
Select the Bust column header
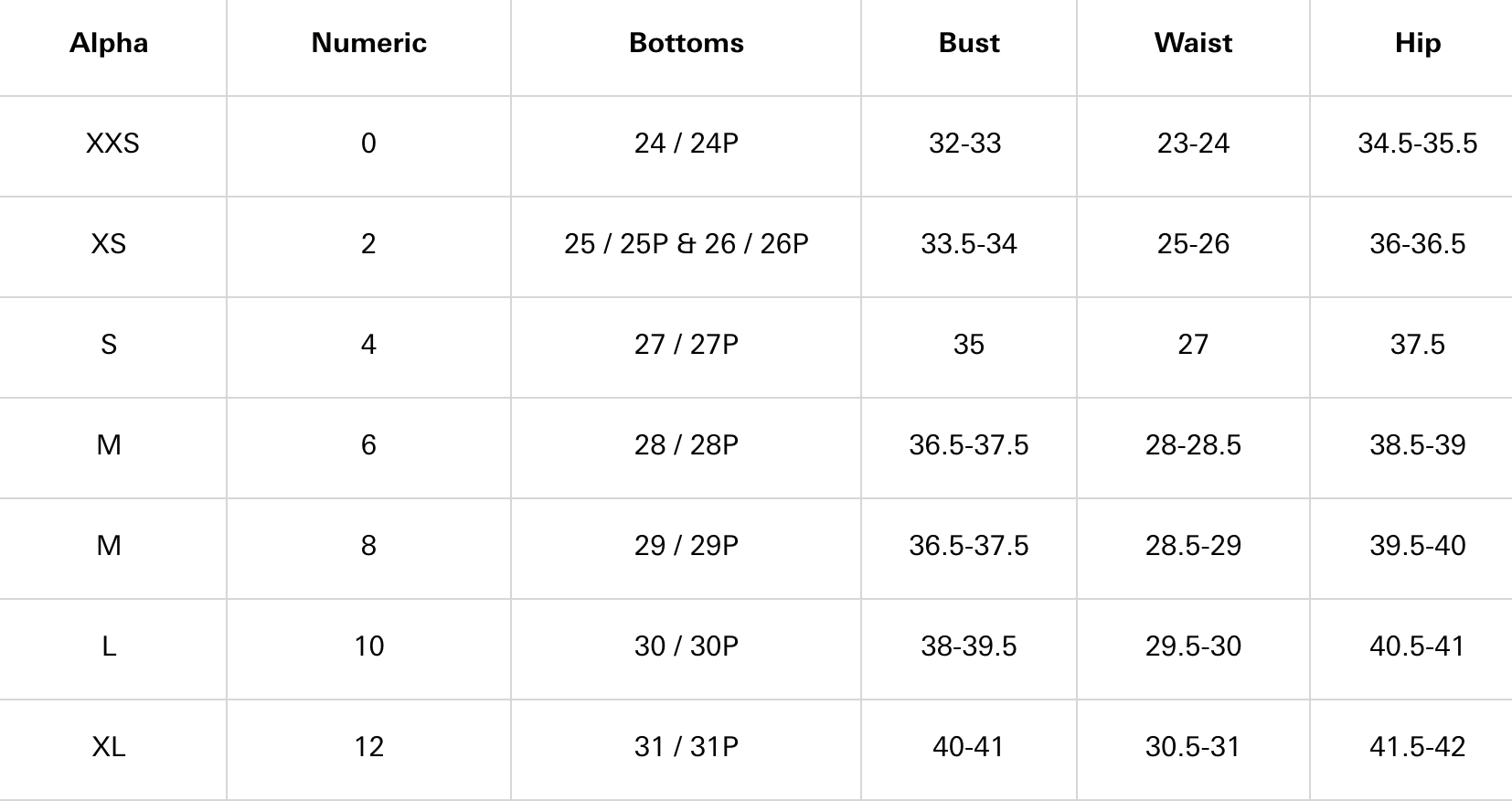(968, 43)
